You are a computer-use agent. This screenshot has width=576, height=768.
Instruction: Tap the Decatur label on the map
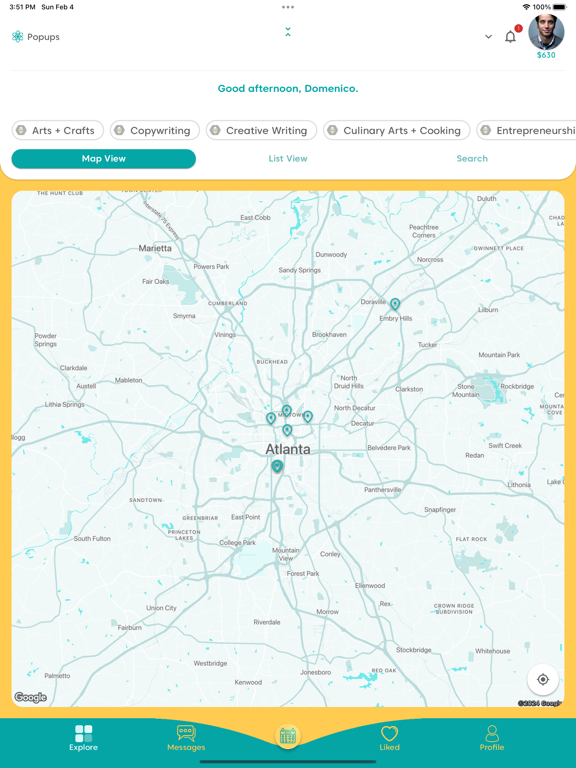(x=362, y=423)
